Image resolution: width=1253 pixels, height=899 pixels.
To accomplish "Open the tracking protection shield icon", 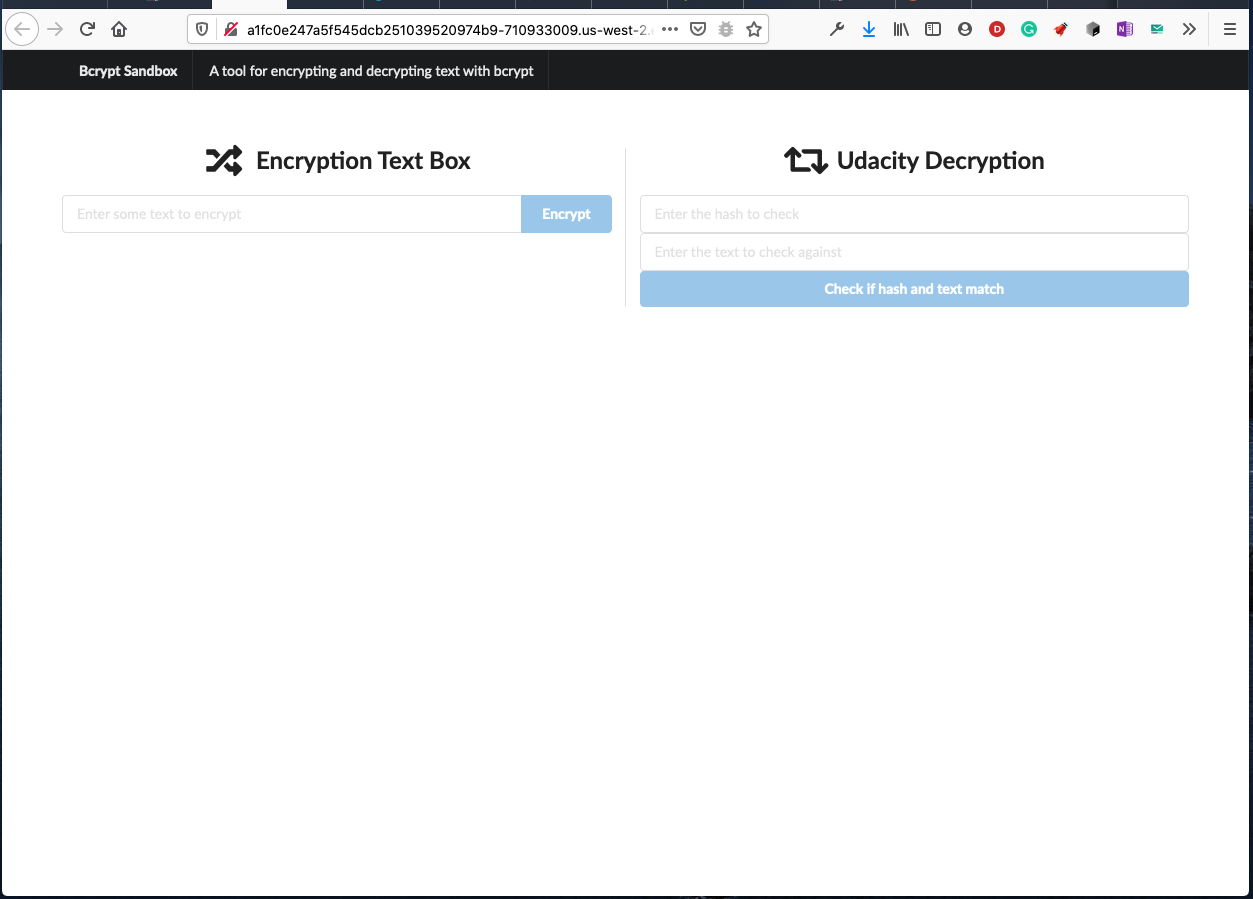I will pyautogui.click(x=203, y=29).
